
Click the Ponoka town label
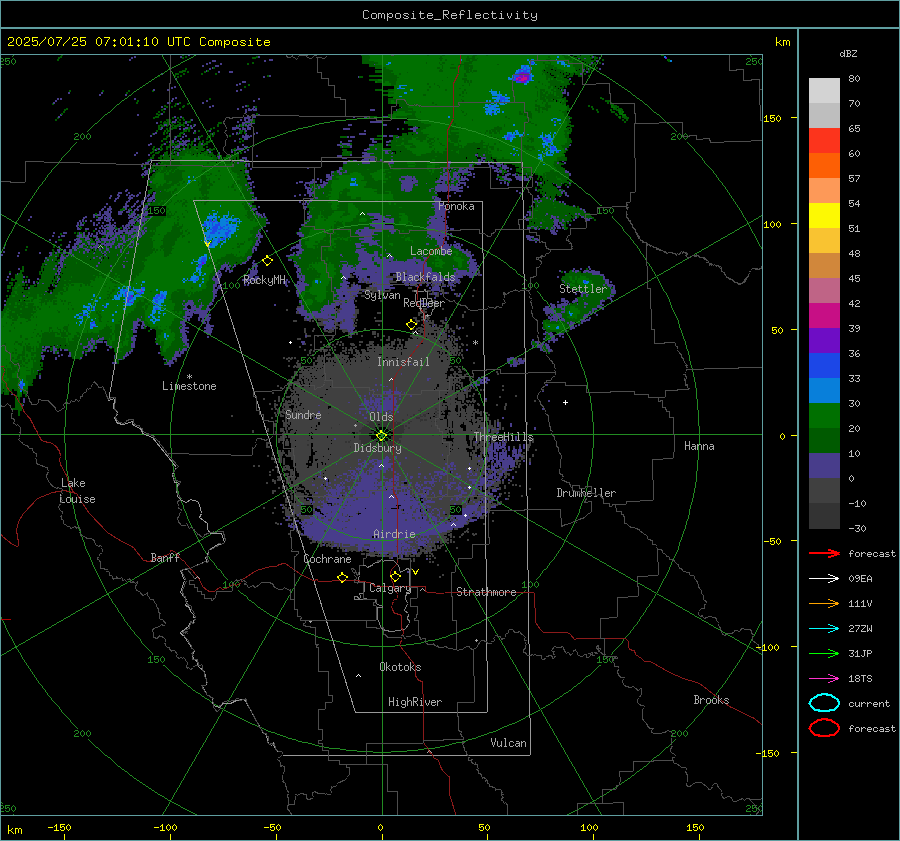tap(456, 206)
